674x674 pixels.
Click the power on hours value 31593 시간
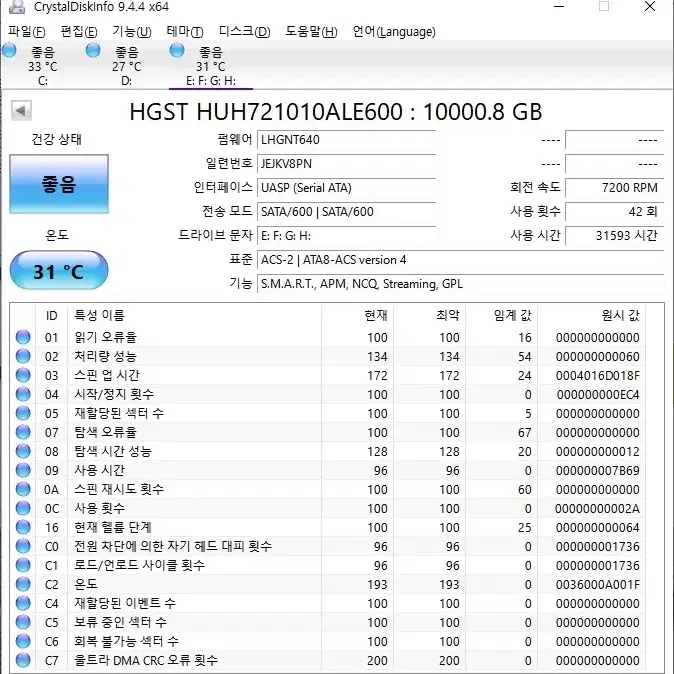pos(614,236)
